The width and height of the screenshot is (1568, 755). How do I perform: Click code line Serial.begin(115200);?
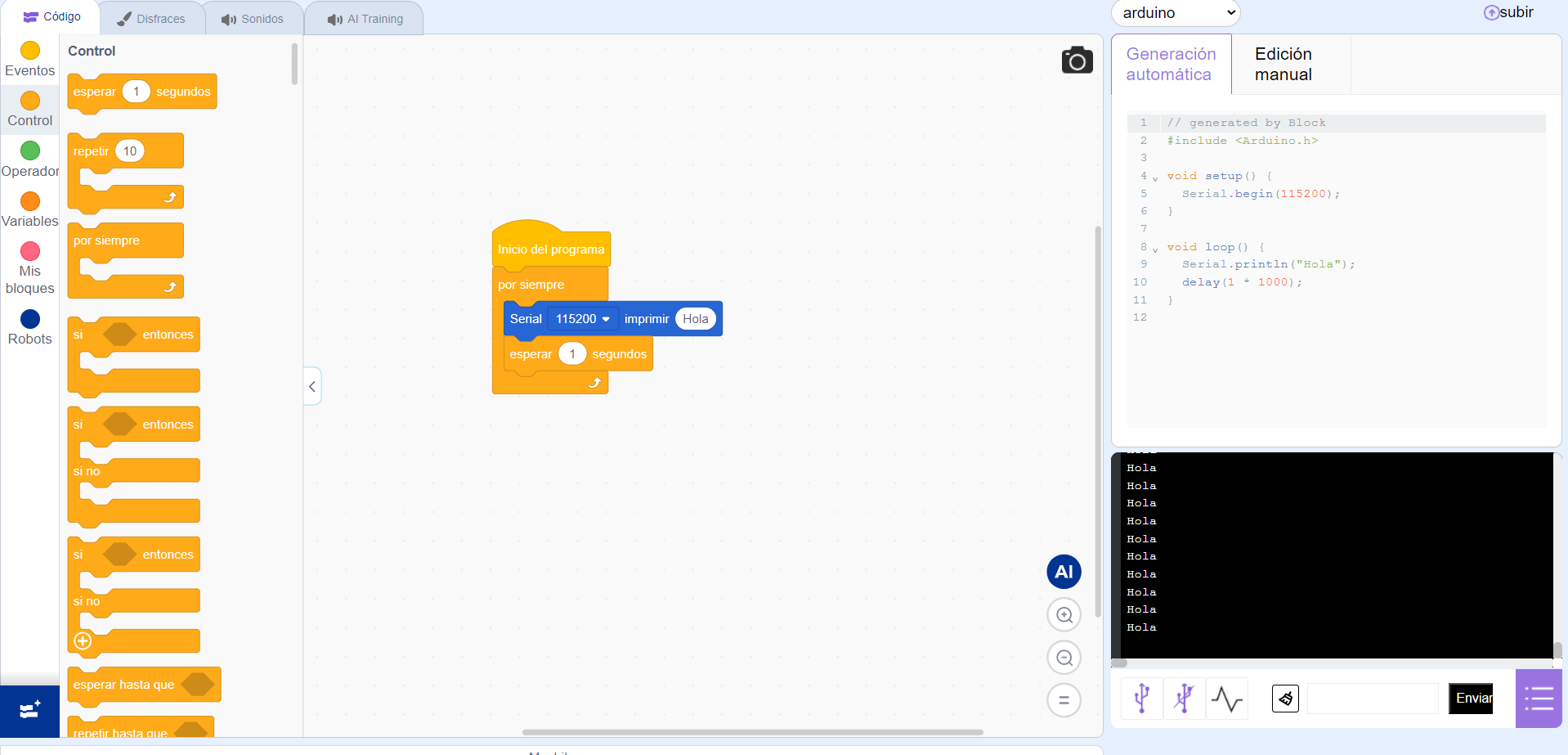(x=1261, y=194)
